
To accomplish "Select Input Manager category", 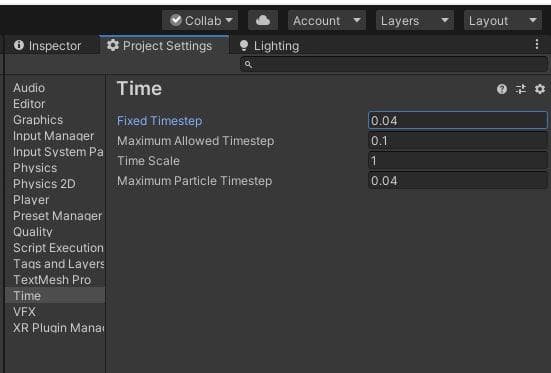I will click(55, 136).
